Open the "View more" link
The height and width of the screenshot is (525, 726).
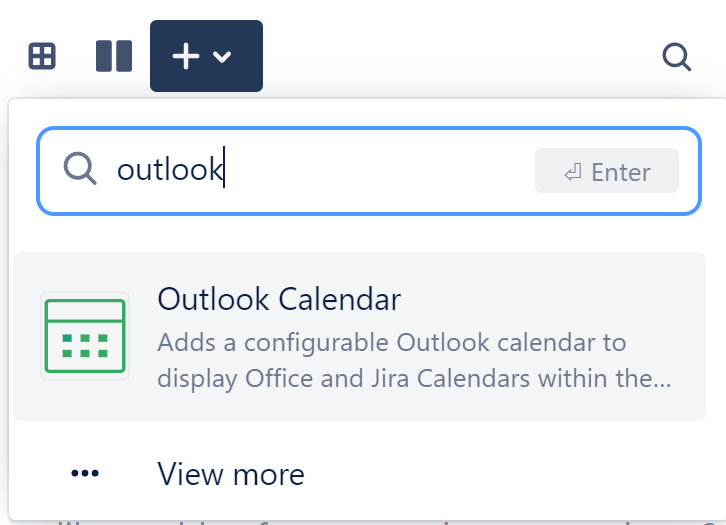[x=230, y=474]
